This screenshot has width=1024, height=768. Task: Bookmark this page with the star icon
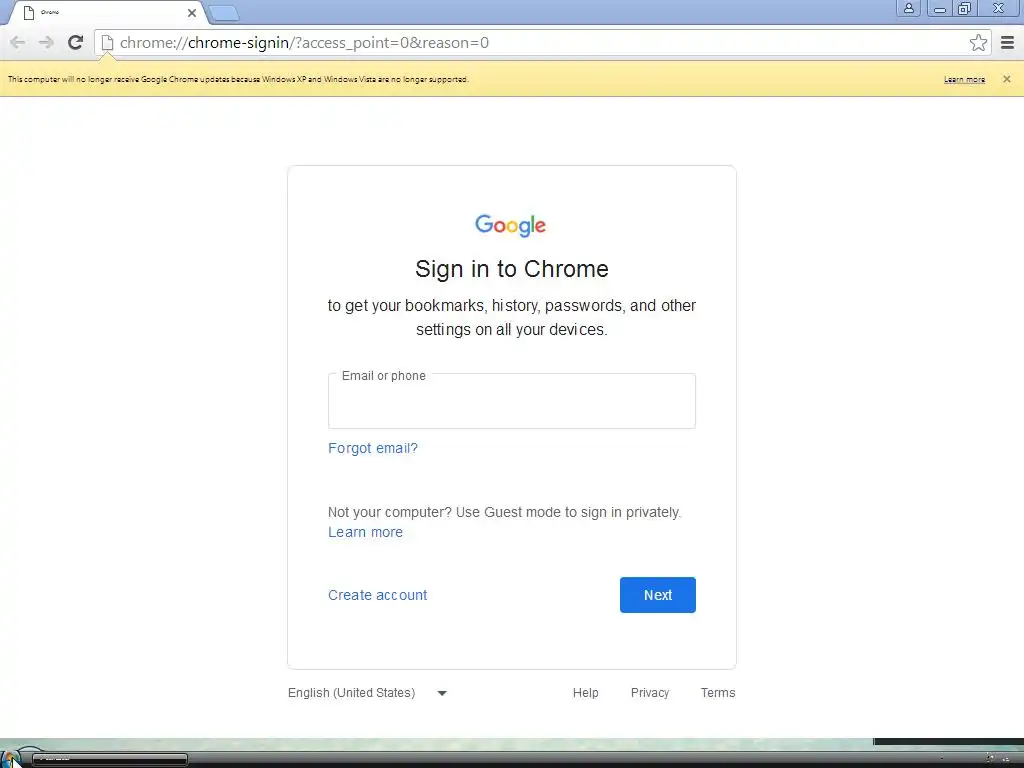978,42
